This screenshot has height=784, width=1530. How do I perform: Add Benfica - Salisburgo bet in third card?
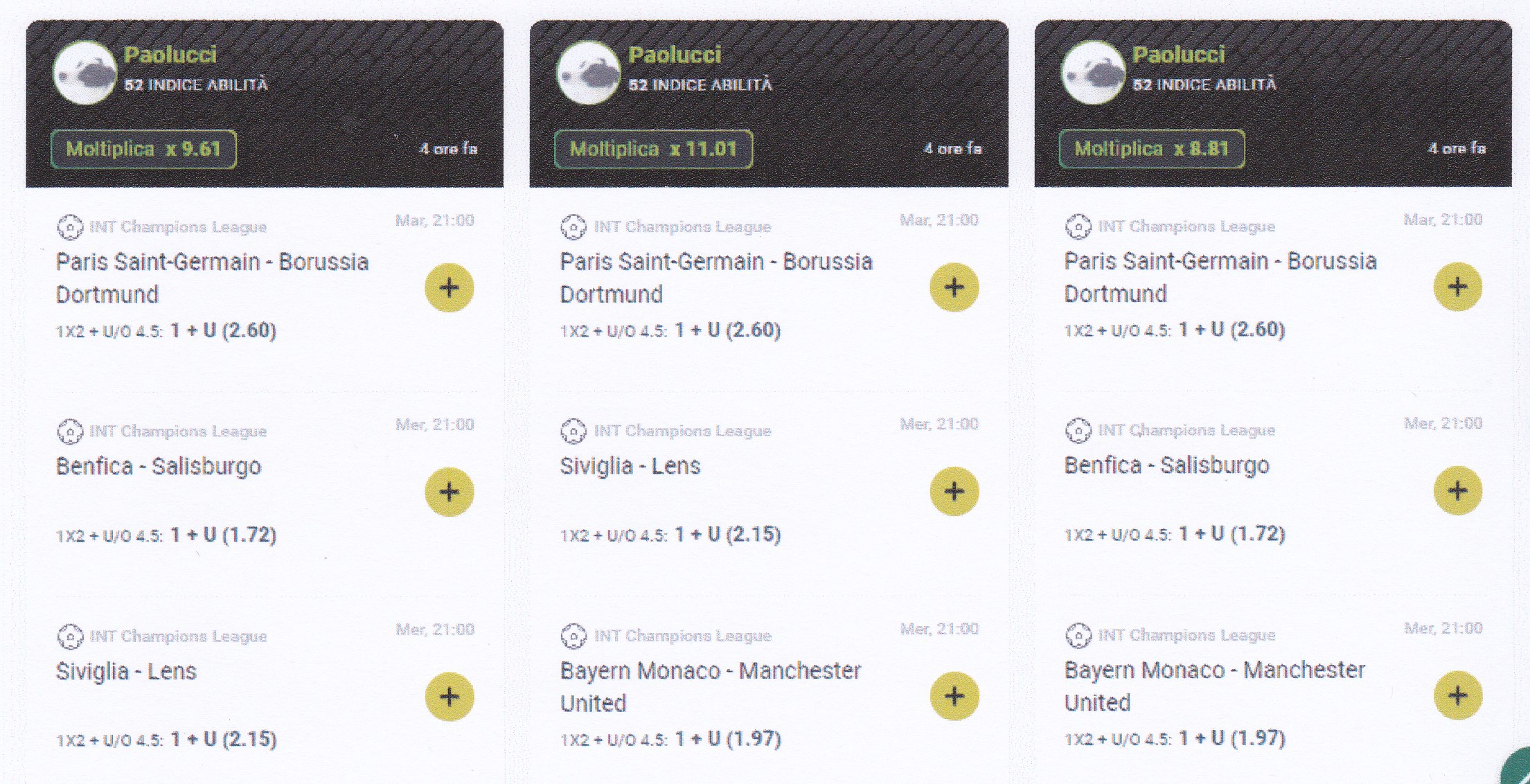[x=1458, y=490]
